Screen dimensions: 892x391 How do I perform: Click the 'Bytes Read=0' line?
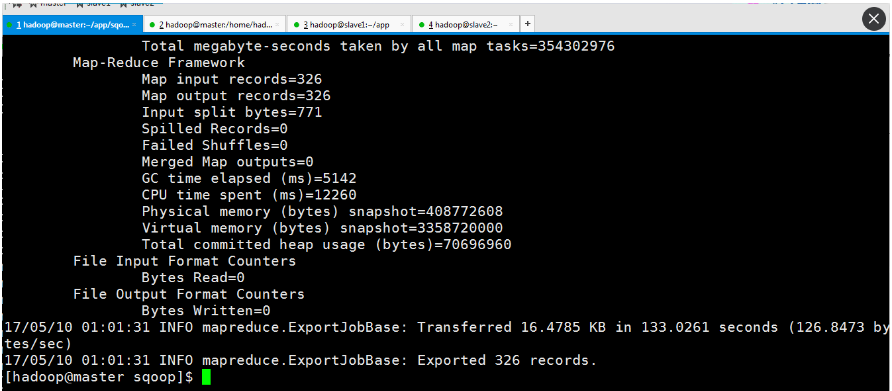click(193, 278)
